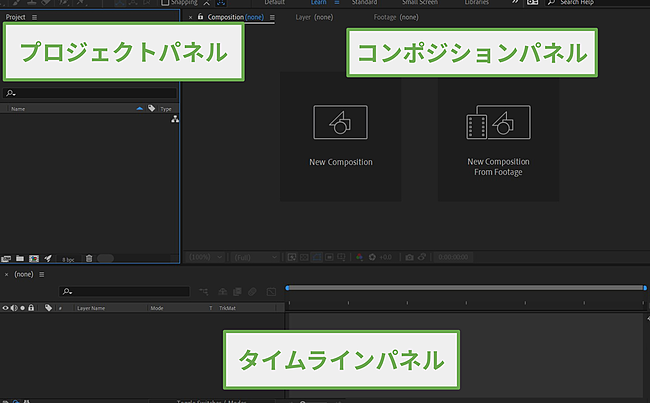
Task: Open the timeline panel menu icon
Action: point(41,274)
